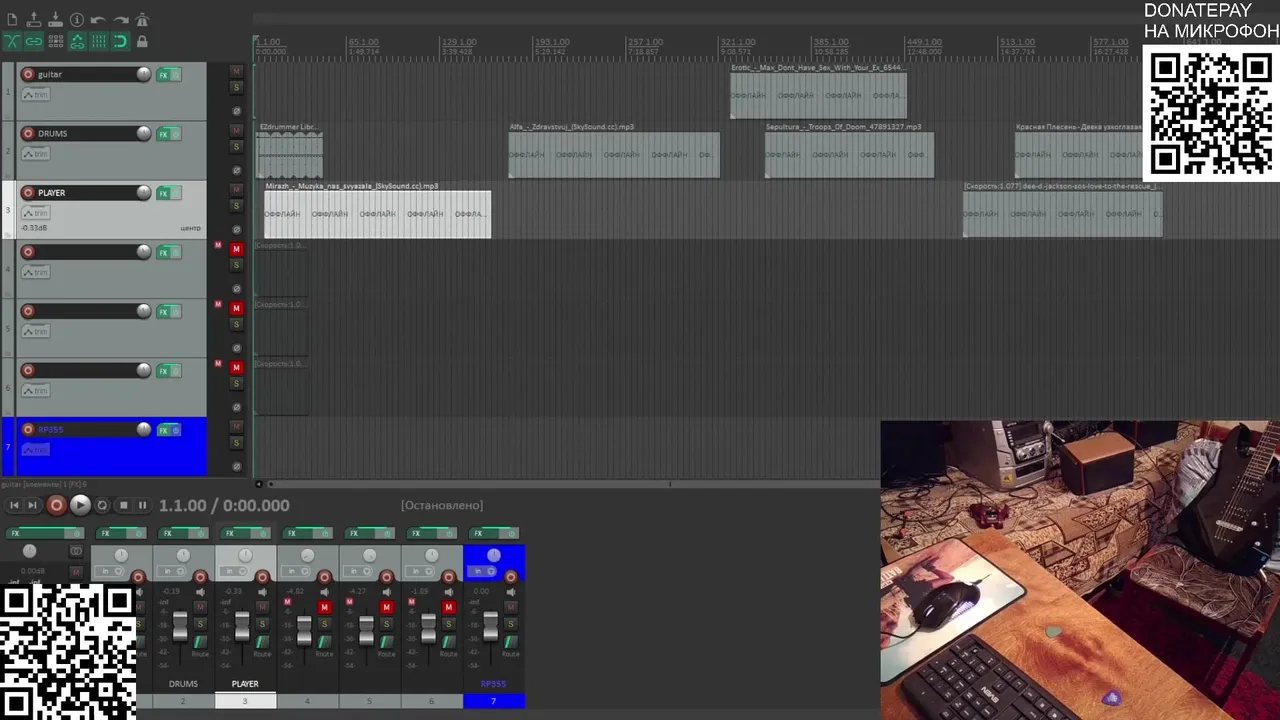Click the Redo arrow in toolbar
The image size is (1280, 720).
click(x=121, y=20)
